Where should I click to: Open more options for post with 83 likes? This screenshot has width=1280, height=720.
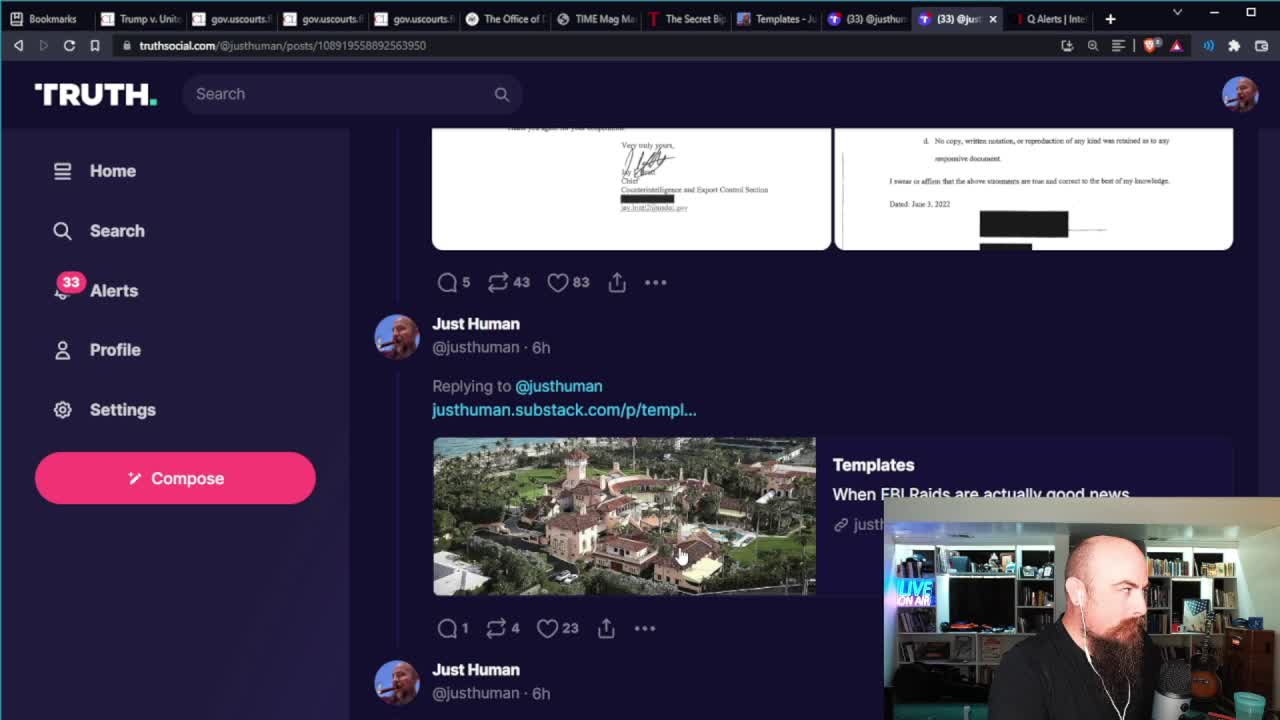(655, 283)
